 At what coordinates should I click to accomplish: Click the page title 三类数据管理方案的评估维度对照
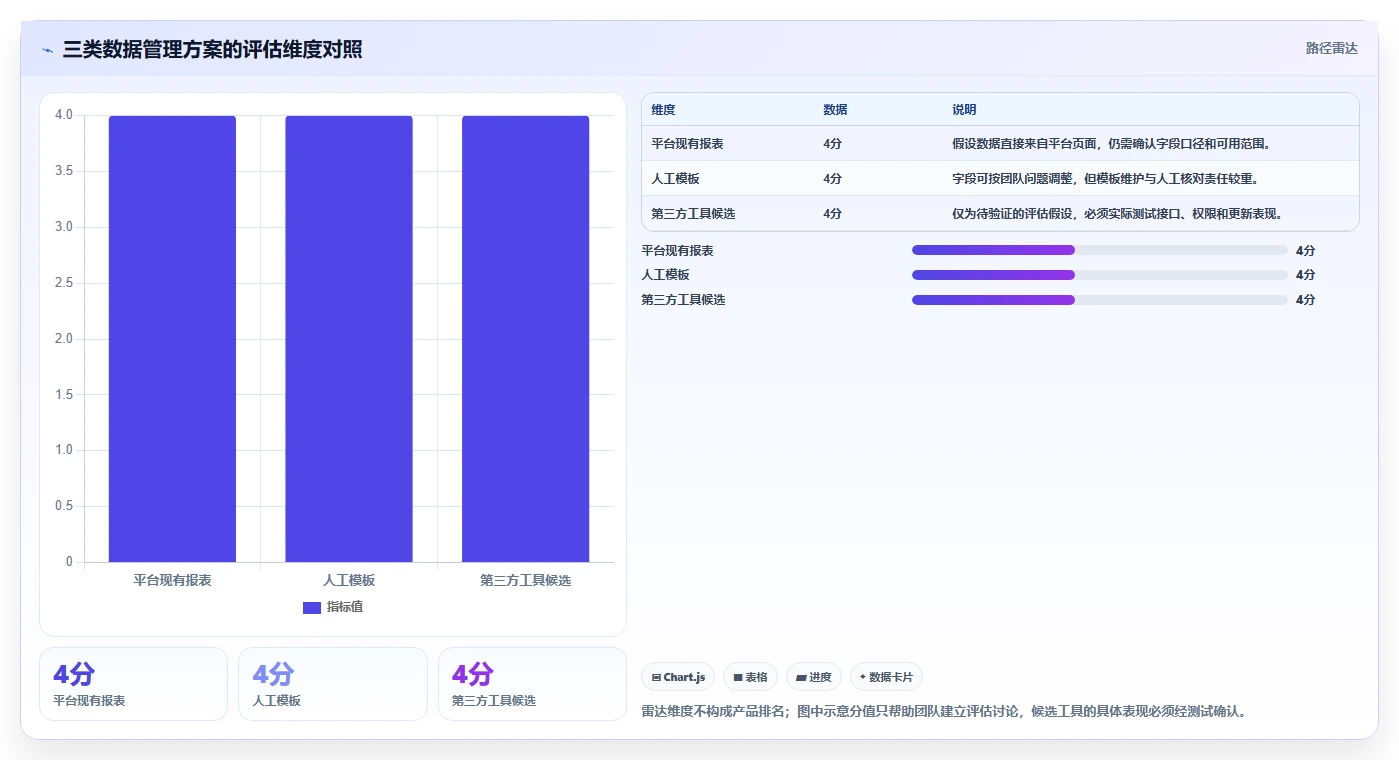pos(212,49)
